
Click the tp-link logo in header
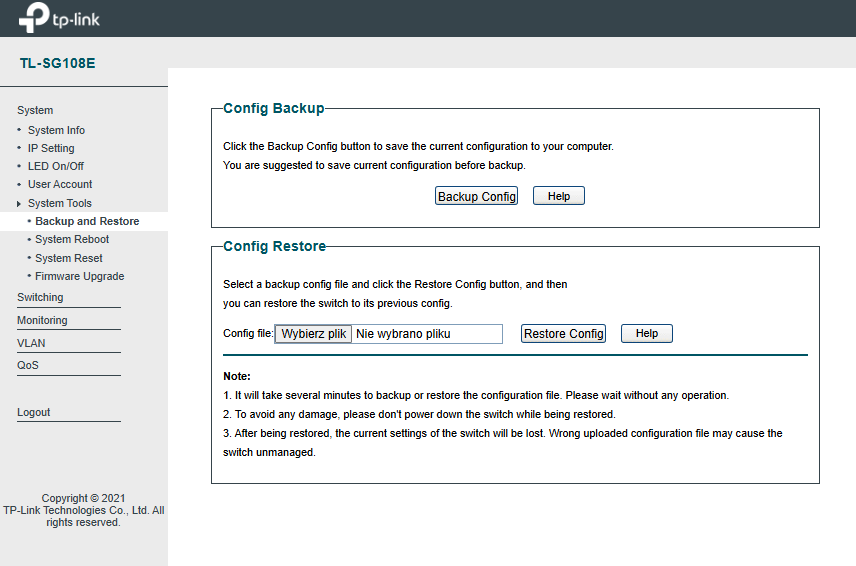point(59,17)
